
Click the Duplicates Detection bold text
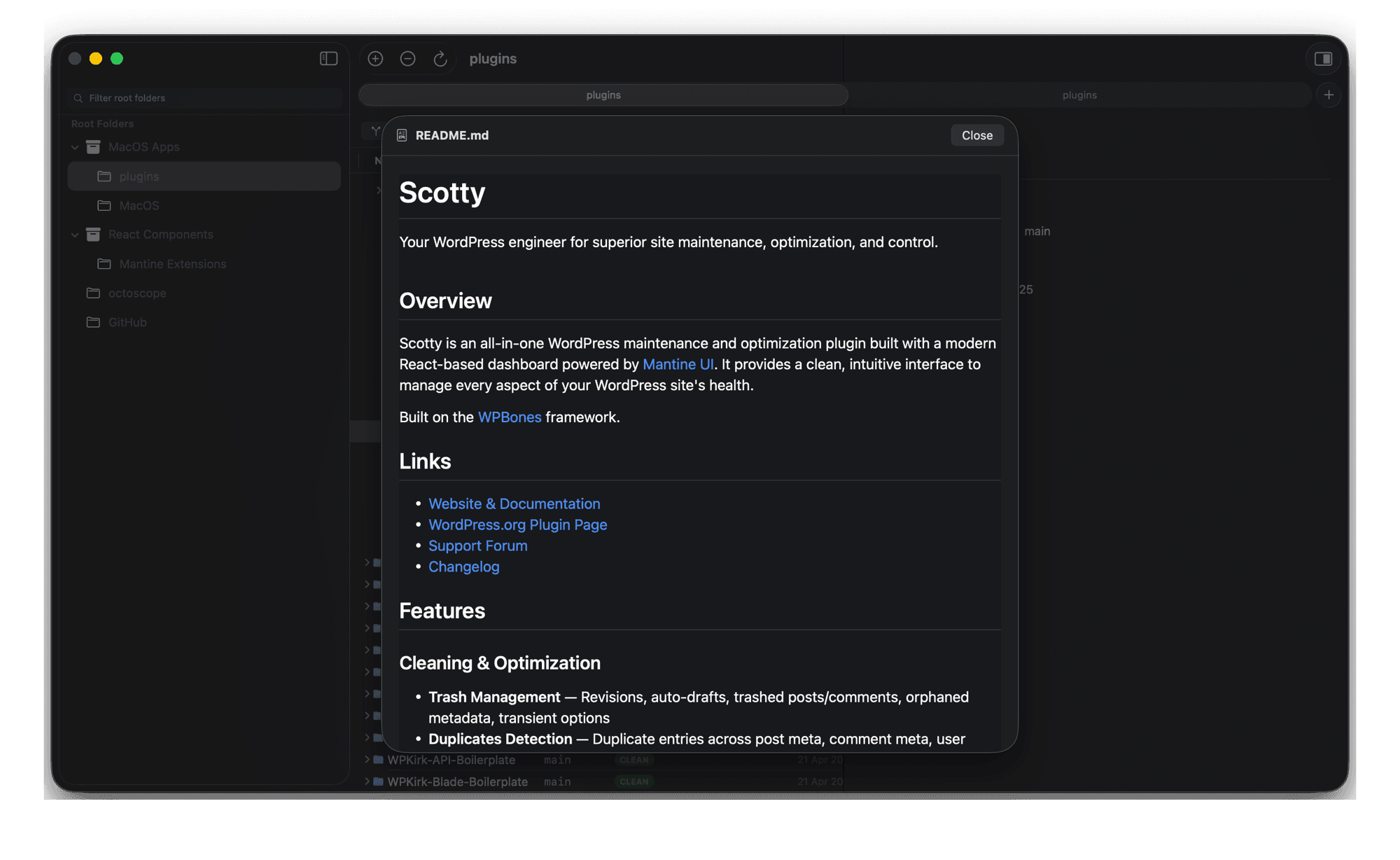(x=500, y=740)
